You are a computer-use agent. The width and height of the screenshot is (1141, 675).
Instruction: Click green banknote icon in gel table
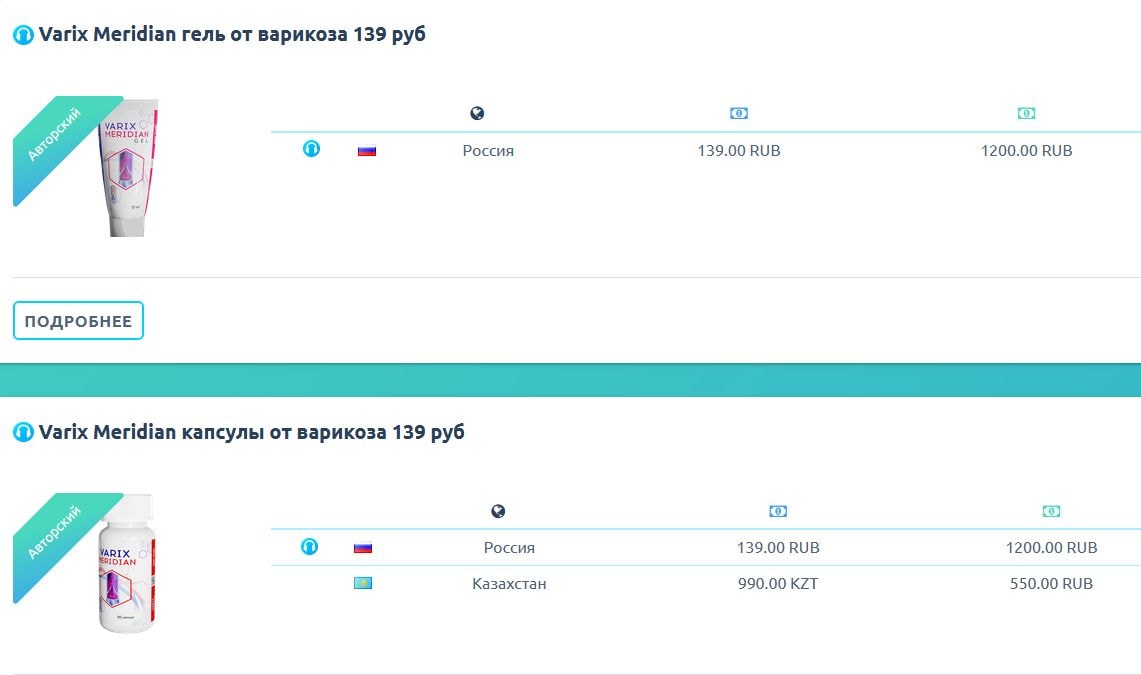click(x=1026, y=113)
